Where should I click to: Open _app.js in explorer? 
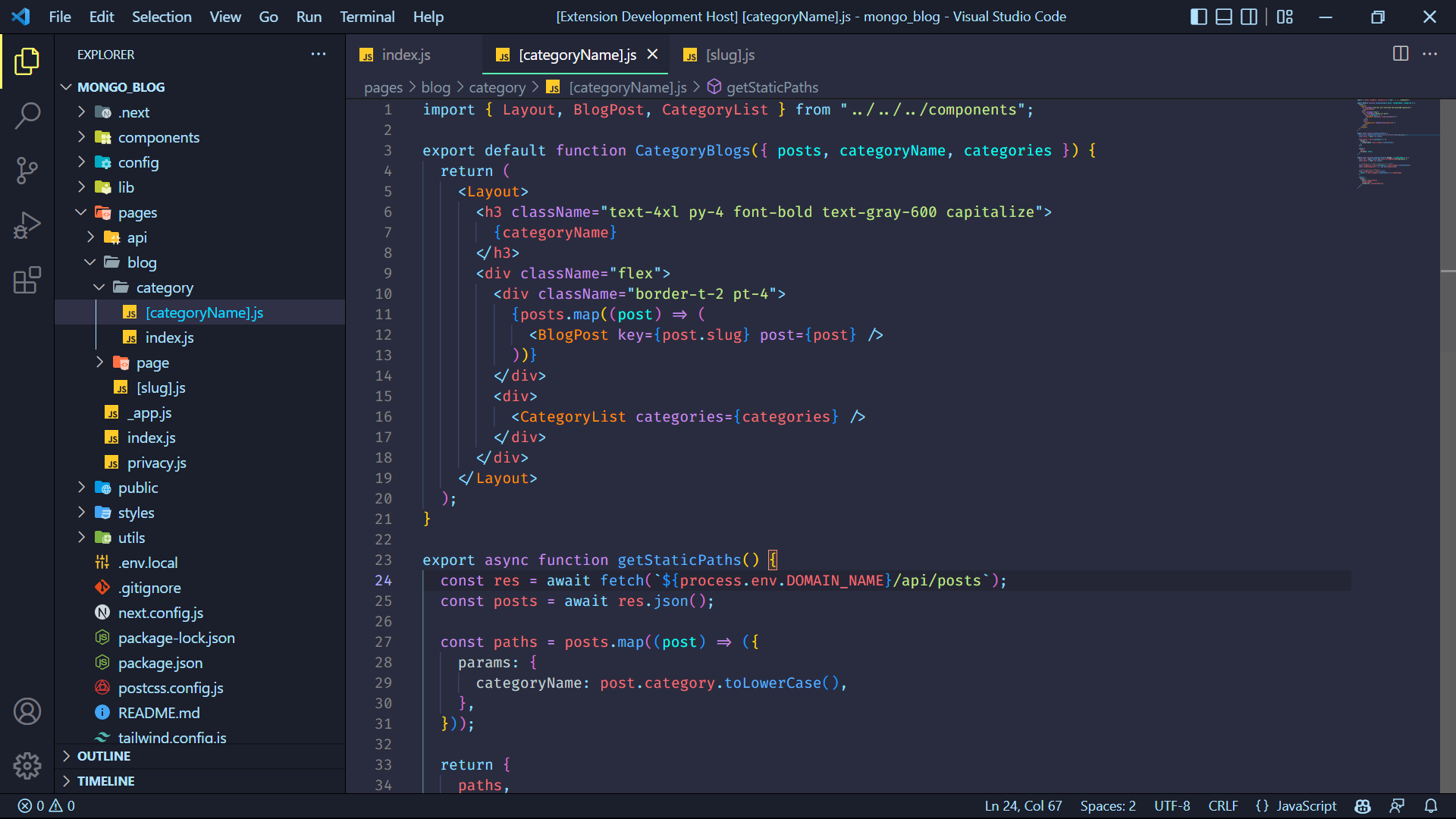tap(149, 413)
